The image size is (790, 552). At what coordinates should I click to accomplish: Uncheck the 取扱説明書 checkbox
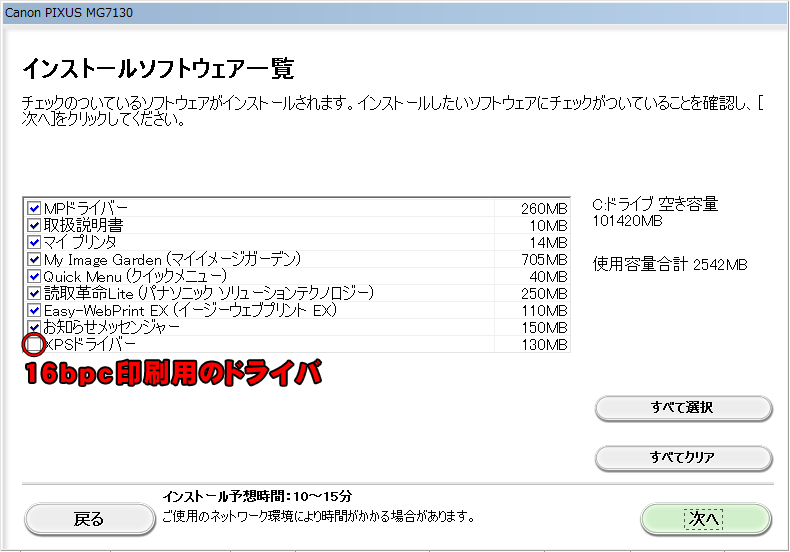[x=34, y=225]
